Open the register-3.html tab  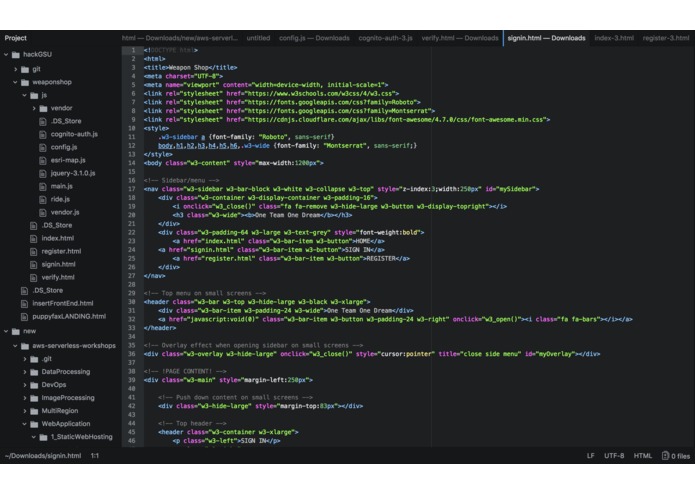[666, 38]
